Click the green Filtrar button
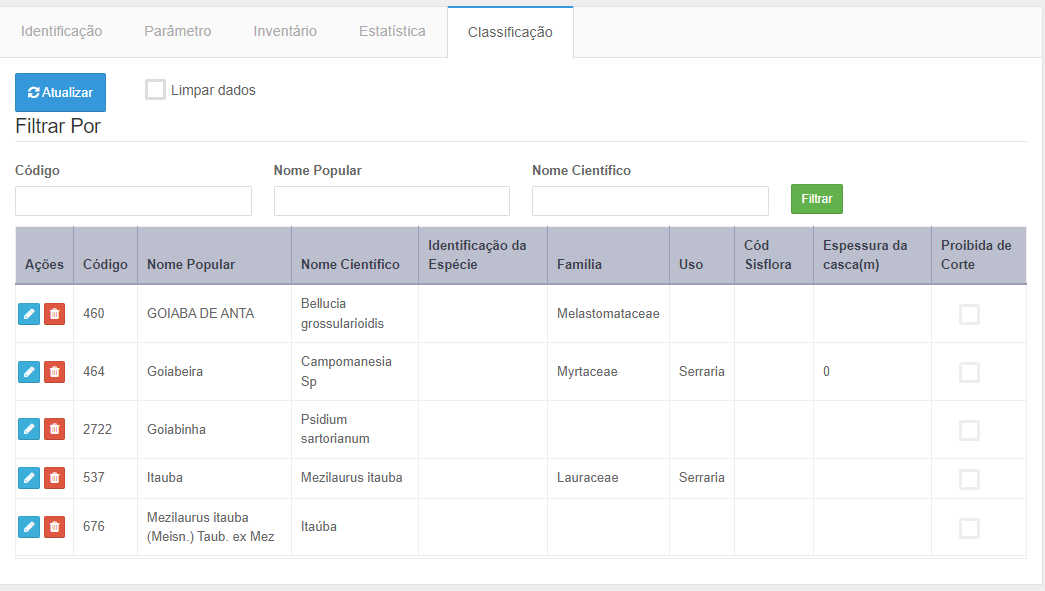1045x591 pixels. 817,199
